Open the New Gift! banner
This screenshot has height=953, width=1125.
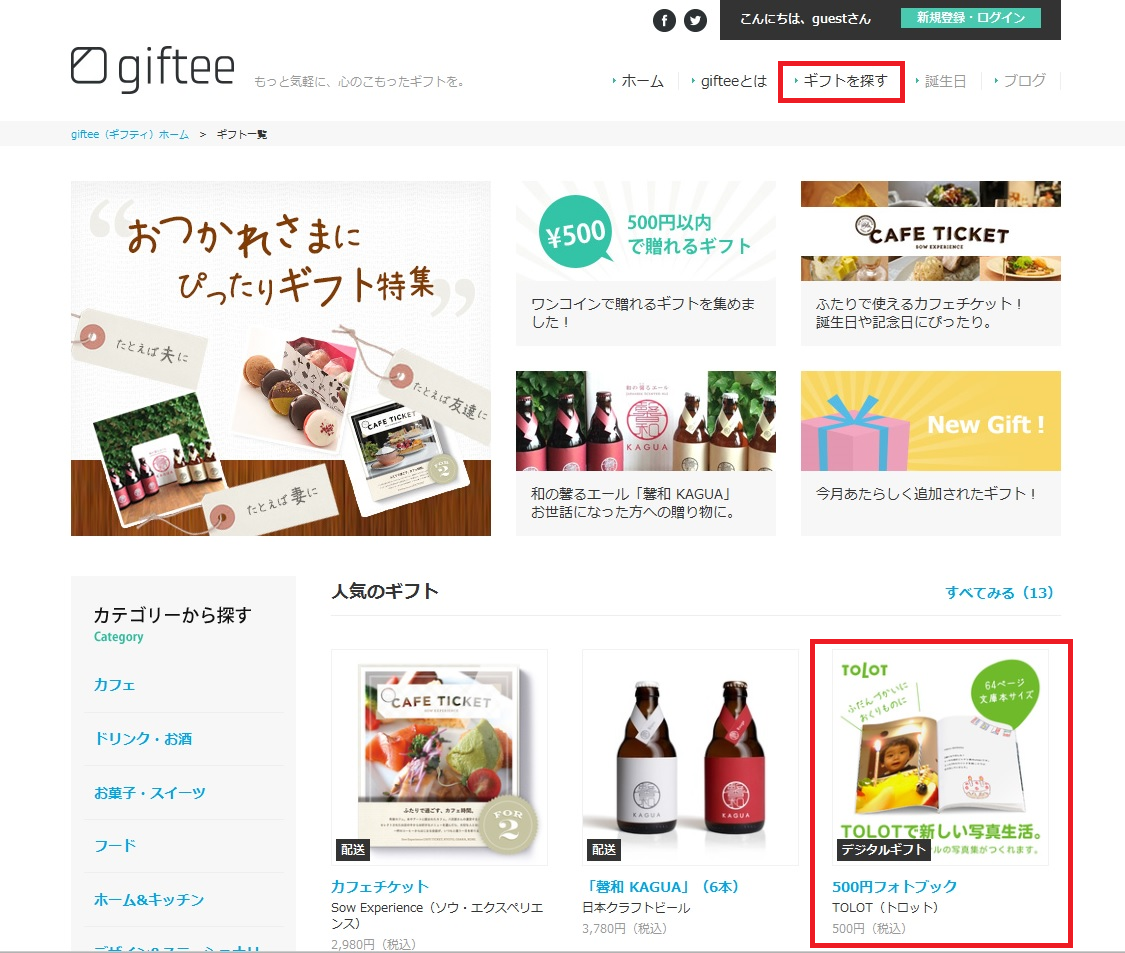(931, 421)
